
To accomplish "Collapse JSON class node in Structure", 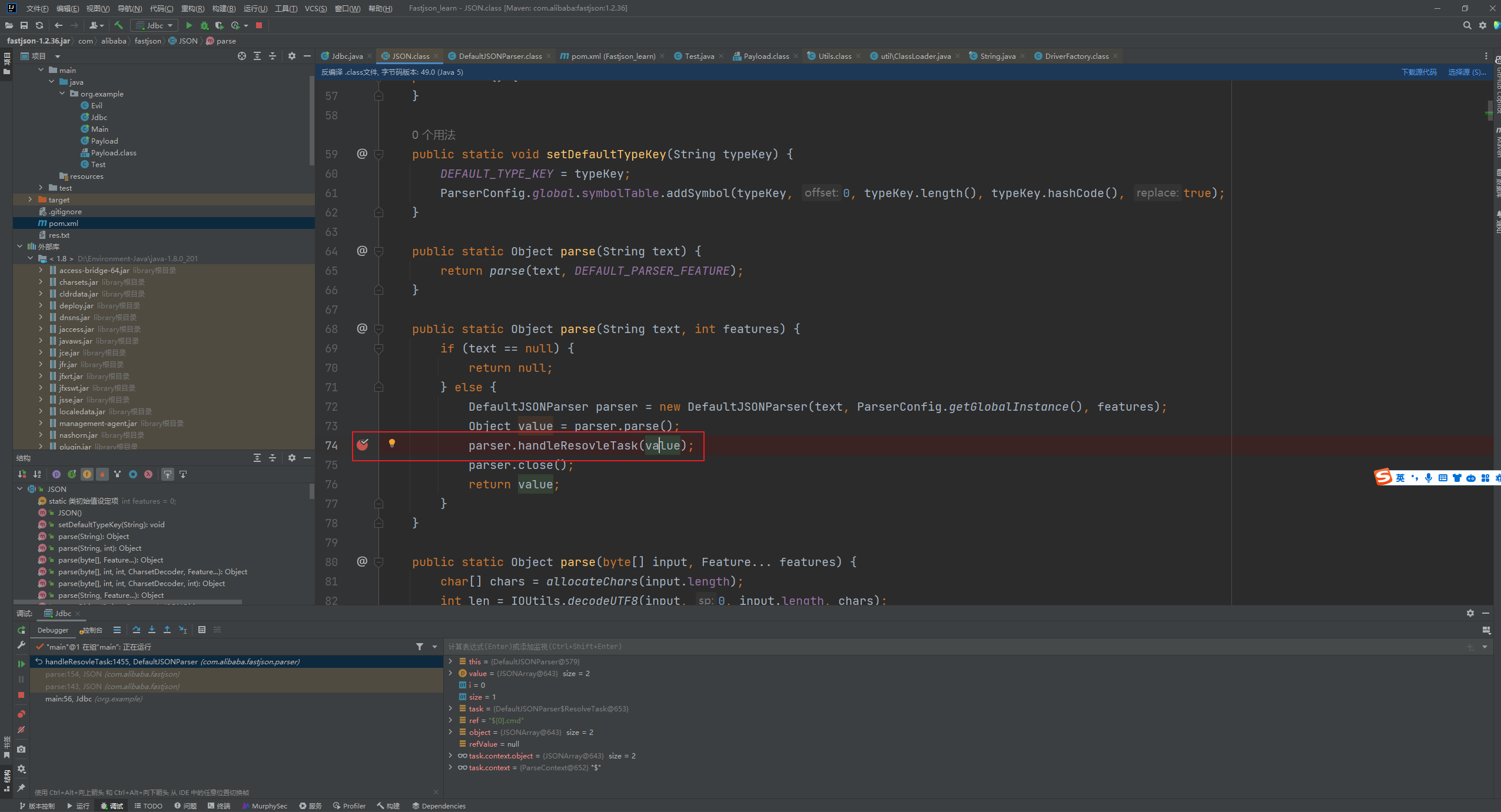I will click(x=20, y=489).
